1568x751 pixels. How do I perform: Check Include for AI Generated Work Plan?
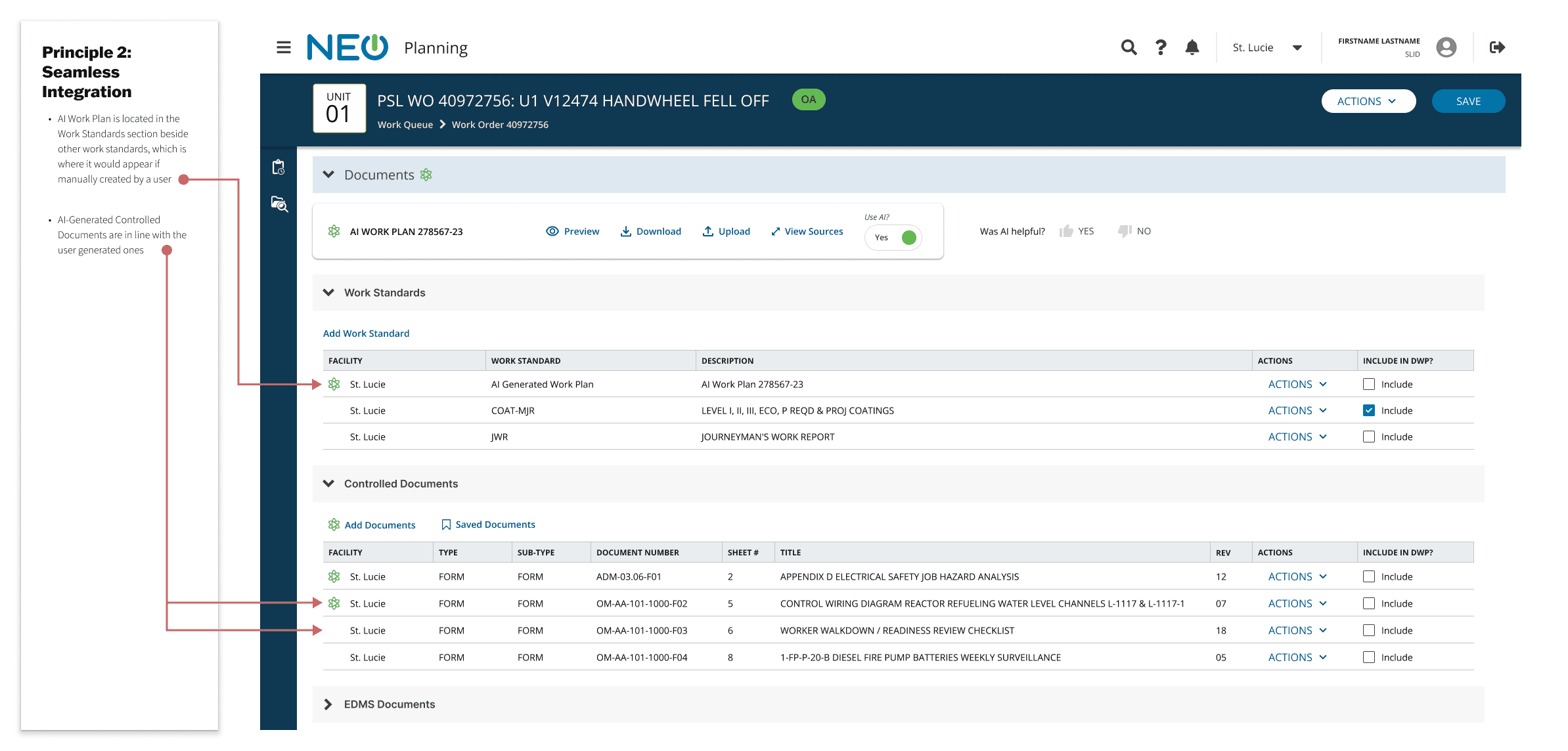[x=1369, y=384]
